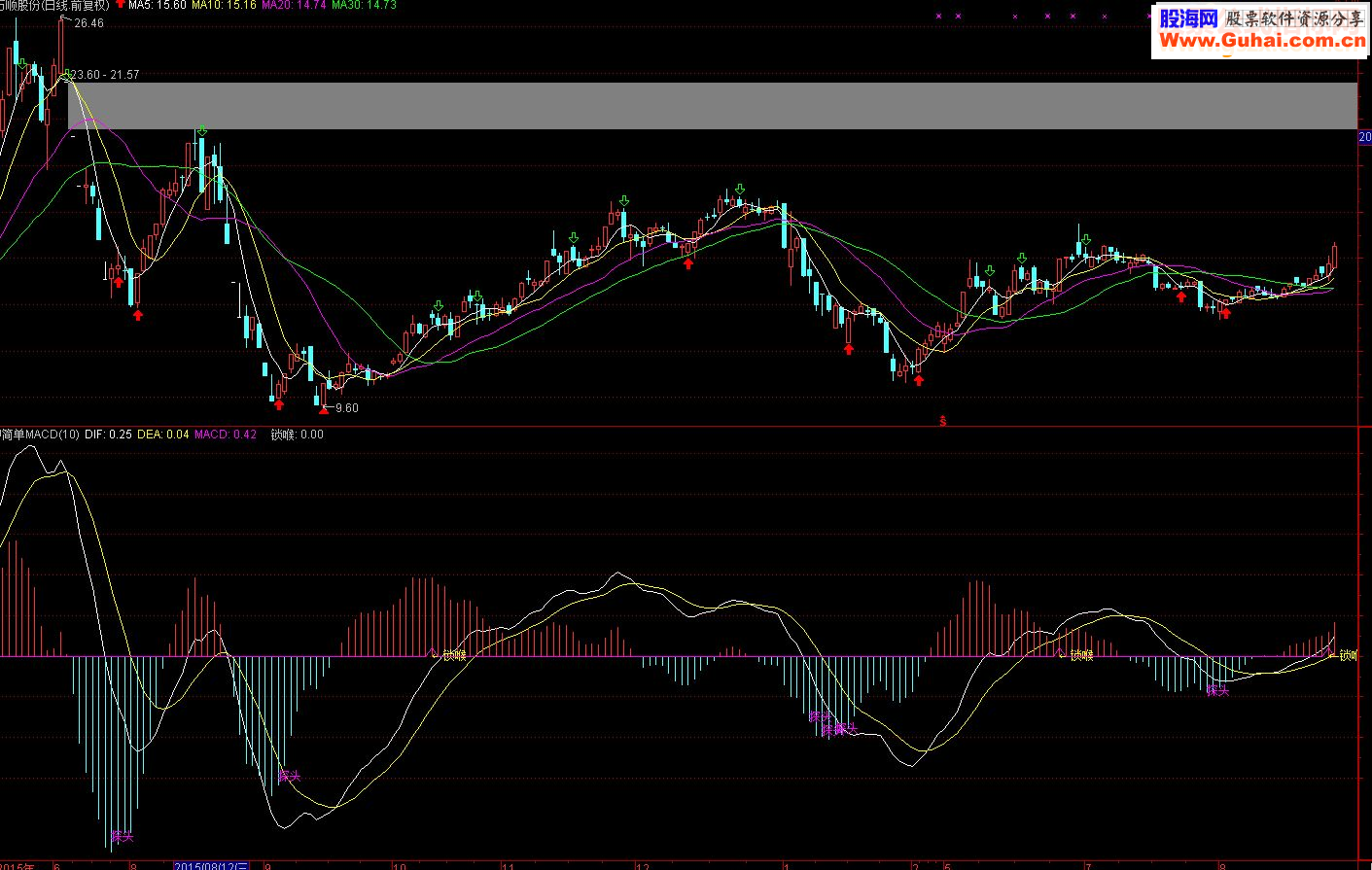Image resolution: width=1372 pixels, height=870 pixels.
Task: Select the MA10: 15.16 indicator label
Action: (224, 5)
